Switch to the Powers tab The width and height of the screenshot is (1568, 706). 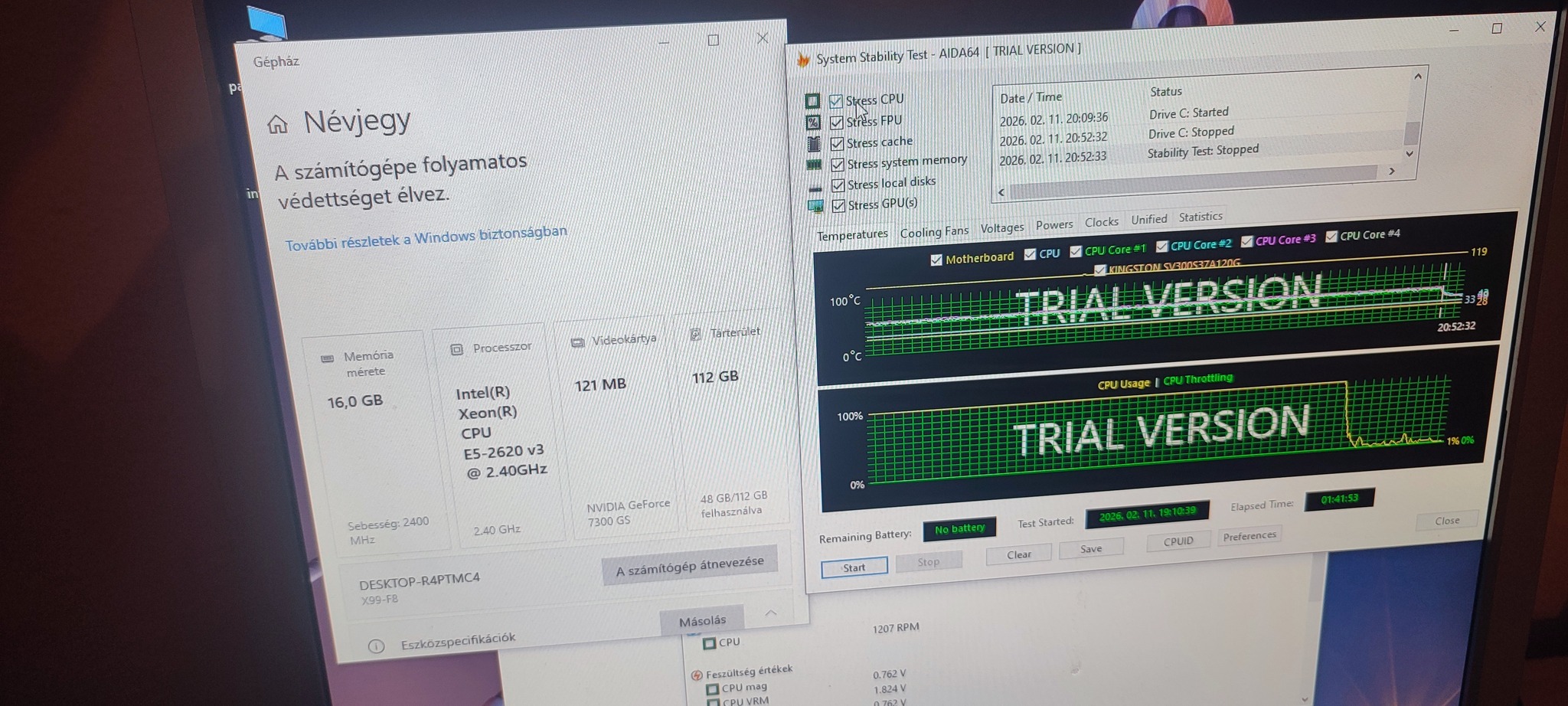click(x=1054, y=225)
